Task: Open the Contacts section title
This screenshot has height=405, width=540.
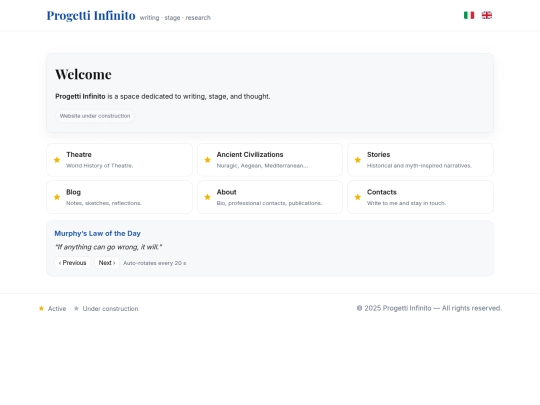Action: 382,192
